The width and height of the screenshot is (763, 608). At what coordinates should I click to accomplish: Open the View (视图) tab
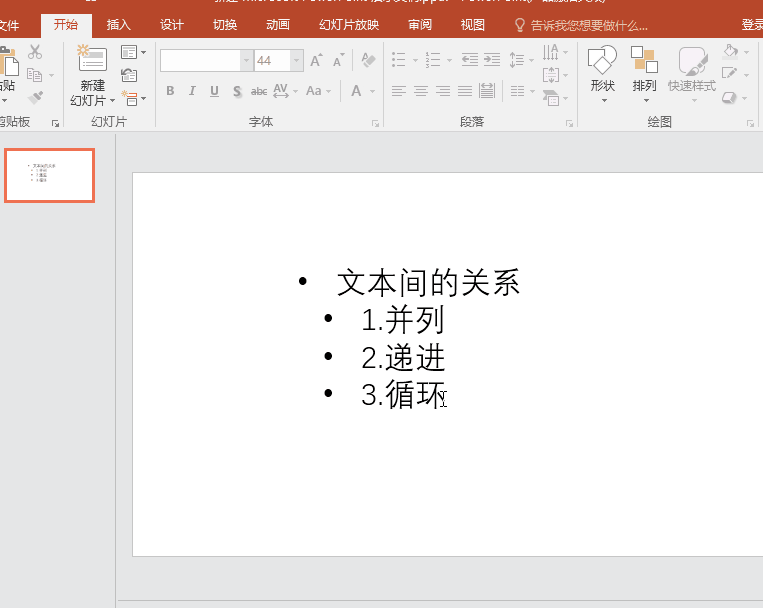point(473,24)
